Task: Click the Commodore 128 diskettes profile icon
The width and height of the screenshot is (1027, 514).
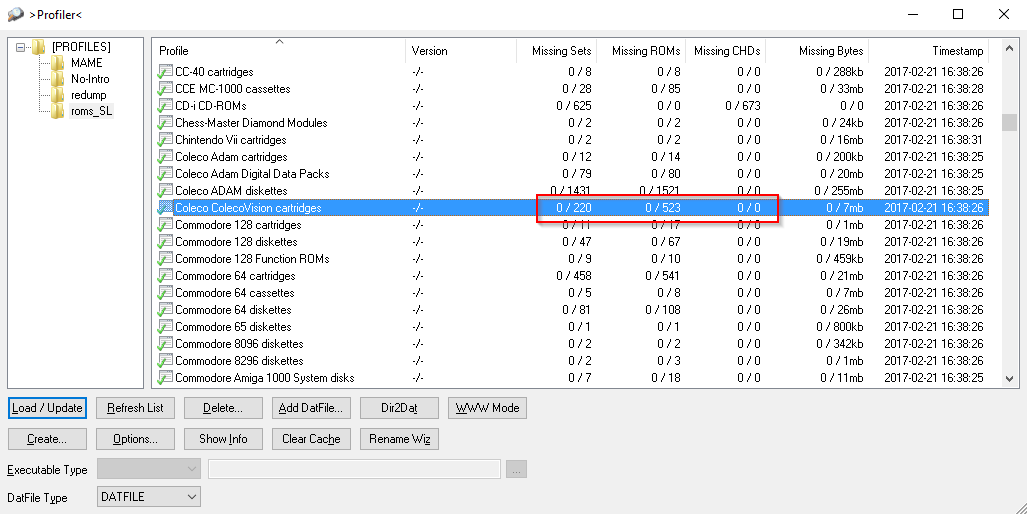Action: (165, 242)
